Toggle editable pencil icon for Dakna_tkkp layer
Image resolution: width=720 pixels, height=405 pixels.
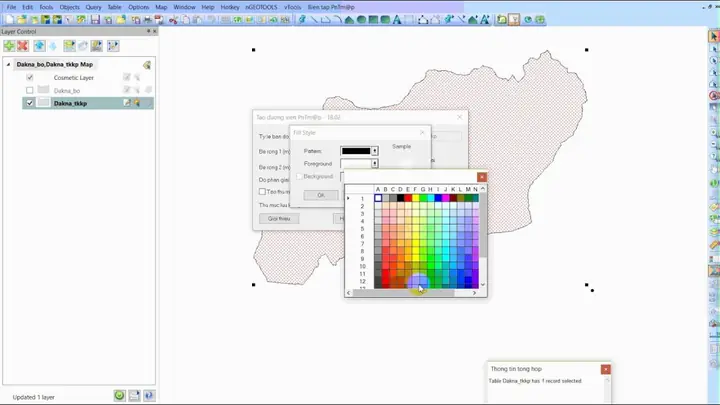(x=127, y=103)
